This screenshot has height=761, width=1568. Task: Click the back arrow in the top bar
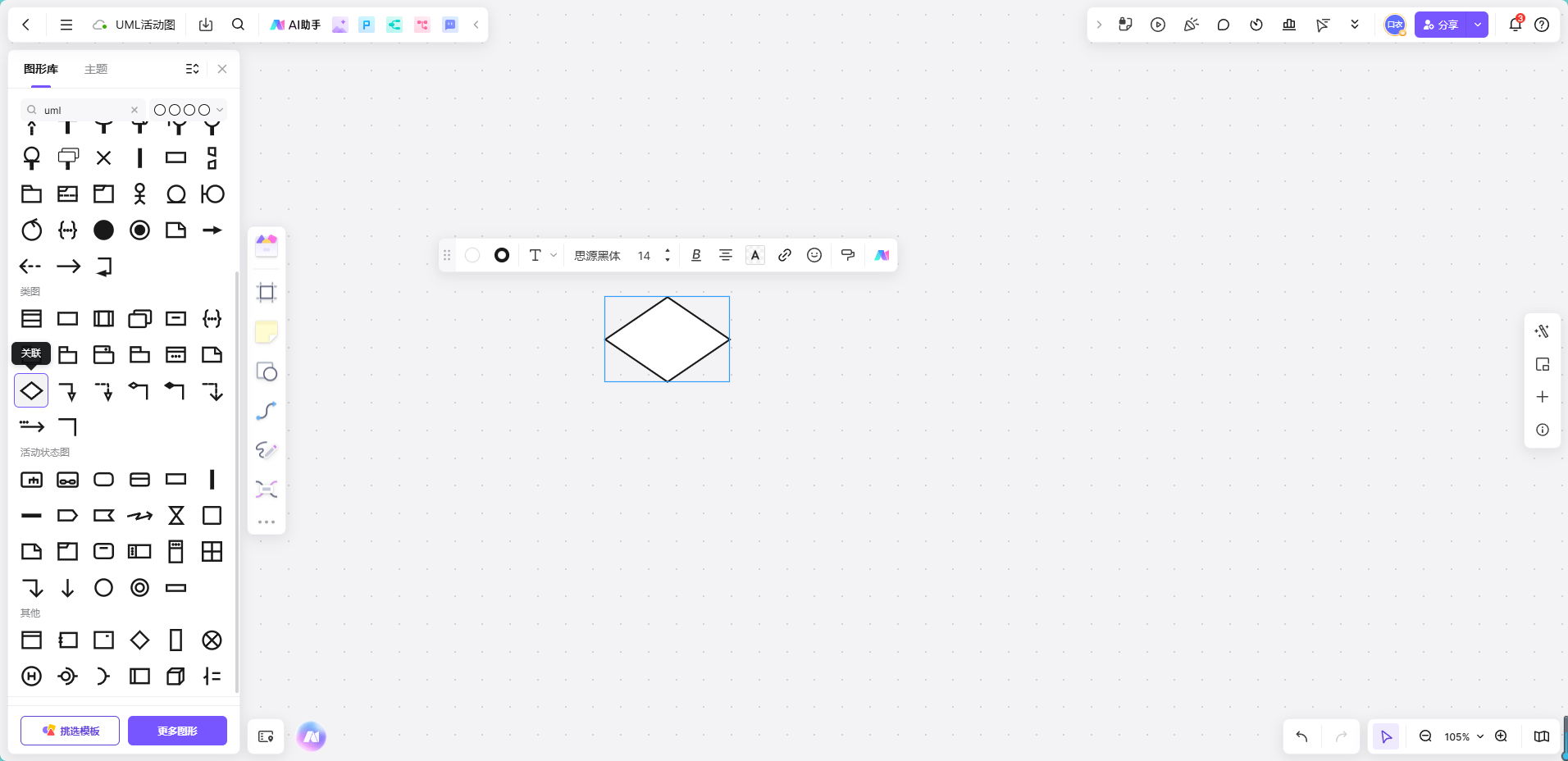click(26, 25)
